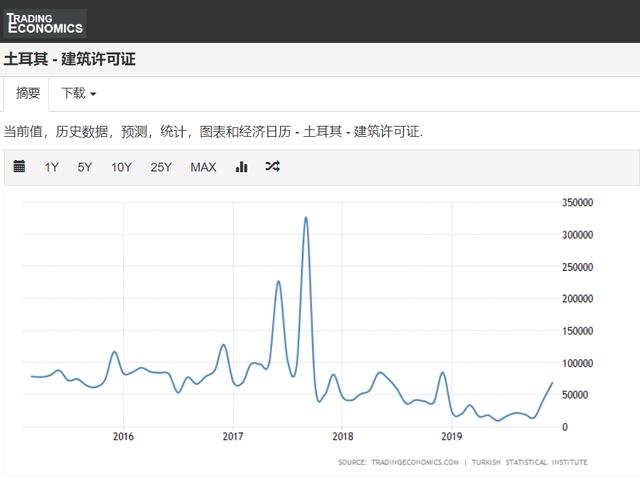This screenshot has height=490, width=640.
Task: Switch to the 摘要 tab
Action: (x=28, y=93)
